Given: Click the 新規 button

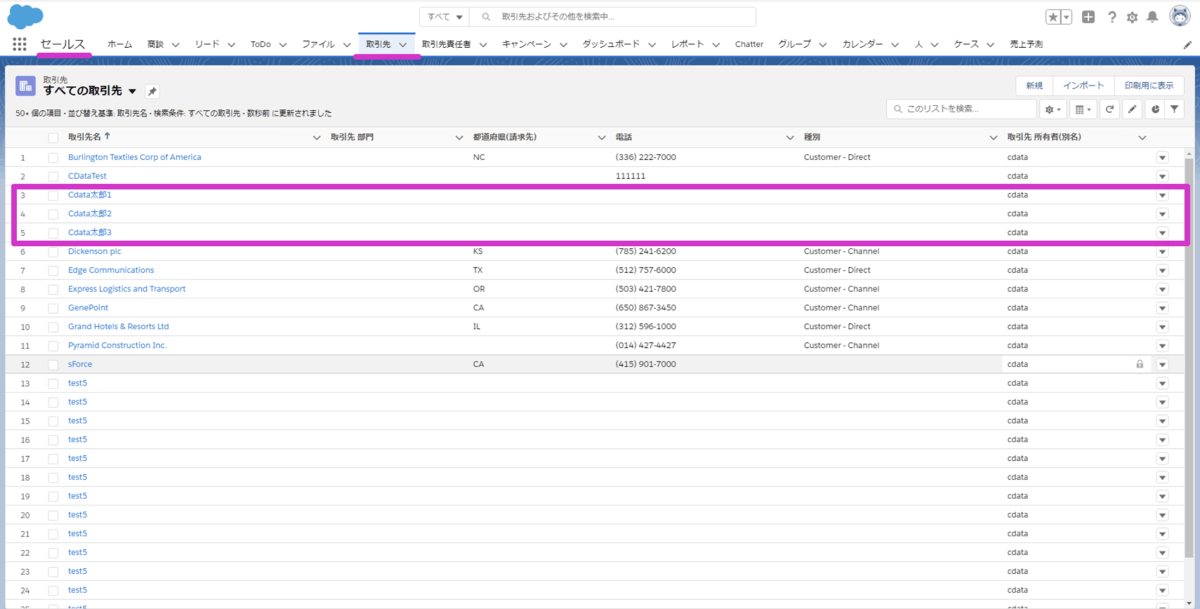Looking at the screenshot, I should pos(1034,85).
